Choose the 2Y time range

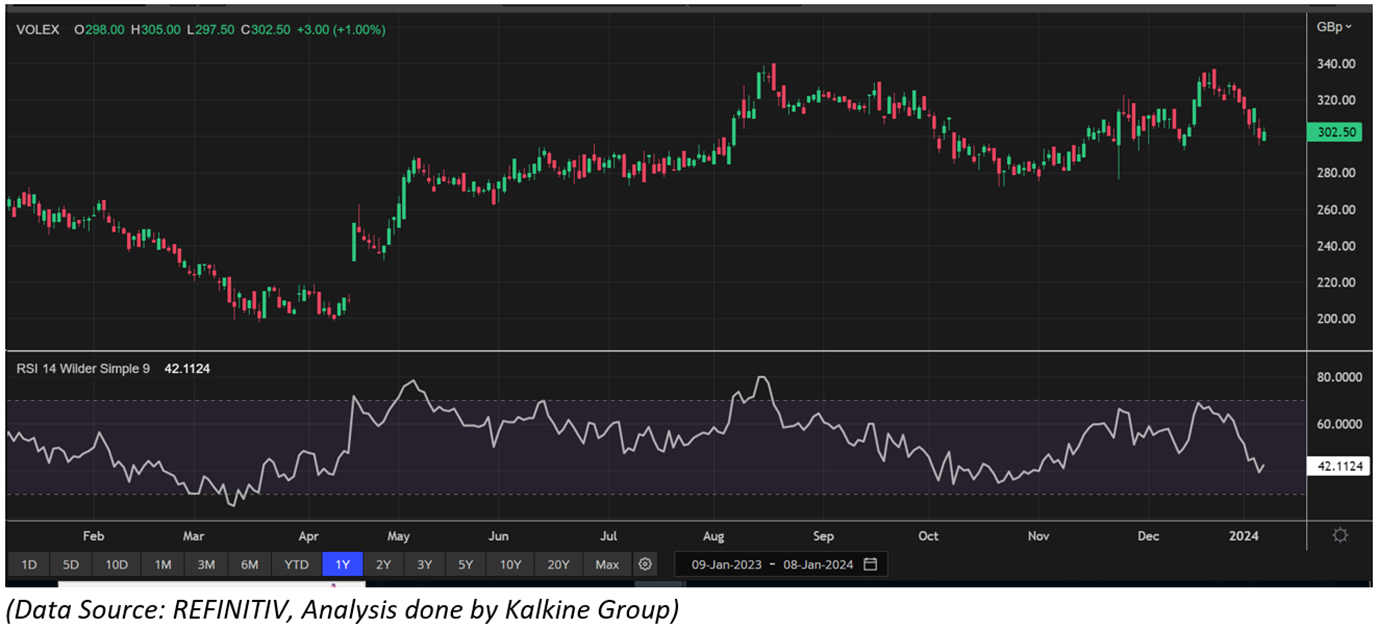tap(383, 564)
